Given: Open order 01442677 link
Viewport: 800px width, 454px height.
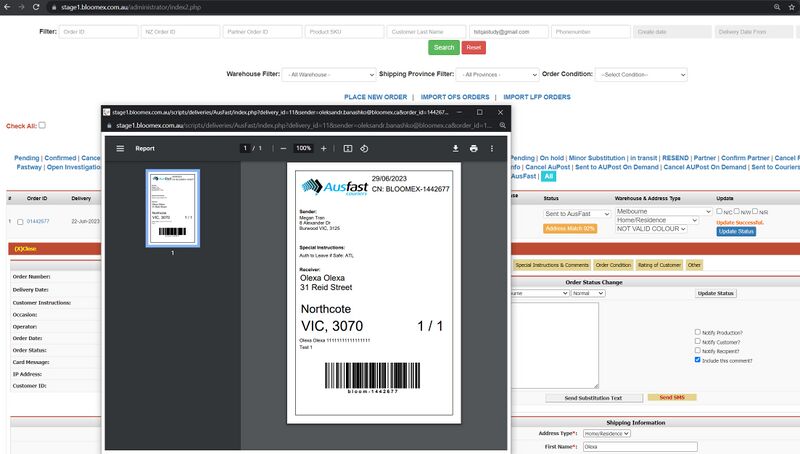Looking at the screenshot, I should coord(38,221).
